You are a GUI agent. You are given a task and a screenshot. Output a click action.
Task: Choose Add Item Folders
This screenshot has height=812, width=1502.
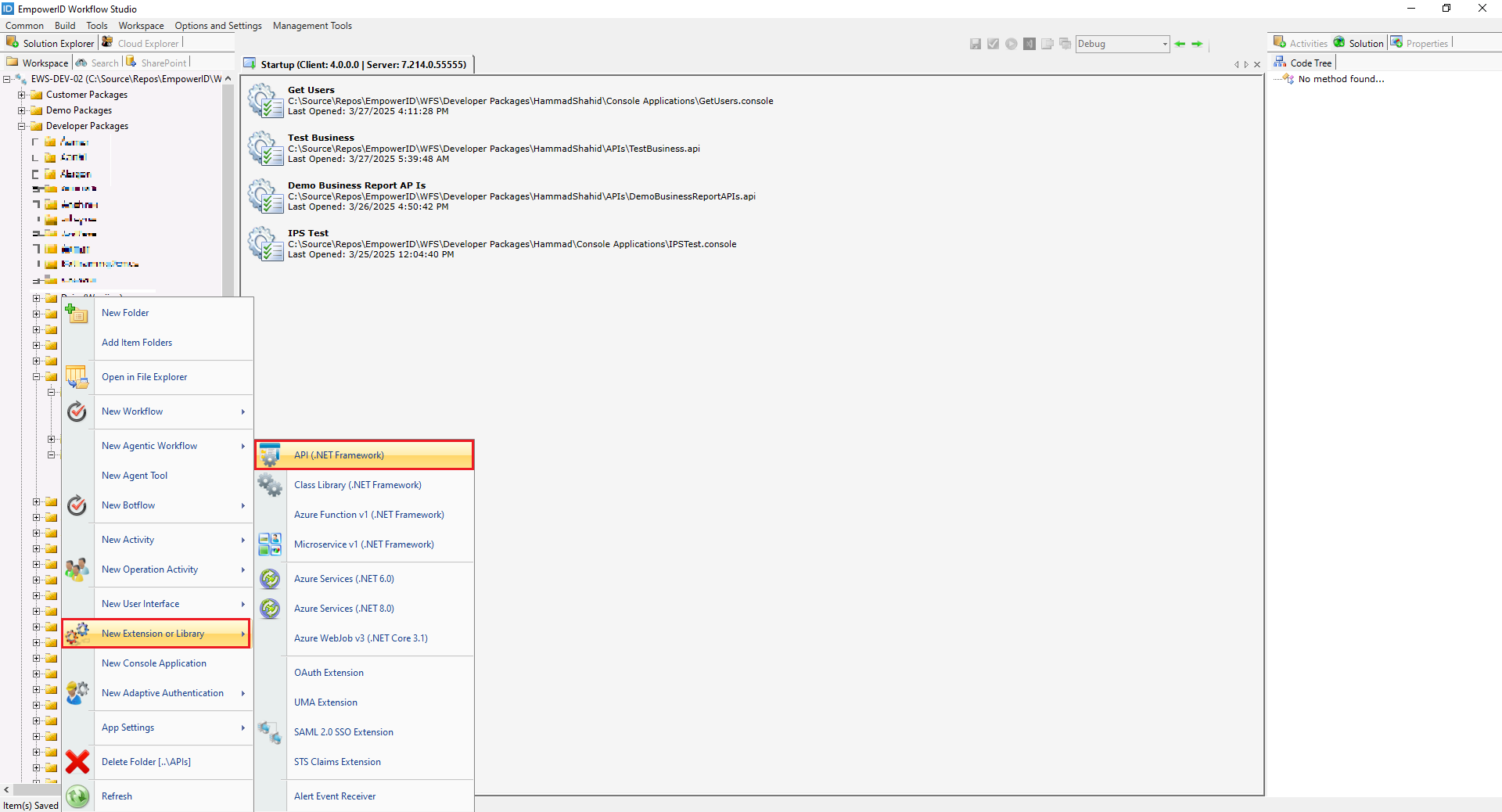coord(137,343)
